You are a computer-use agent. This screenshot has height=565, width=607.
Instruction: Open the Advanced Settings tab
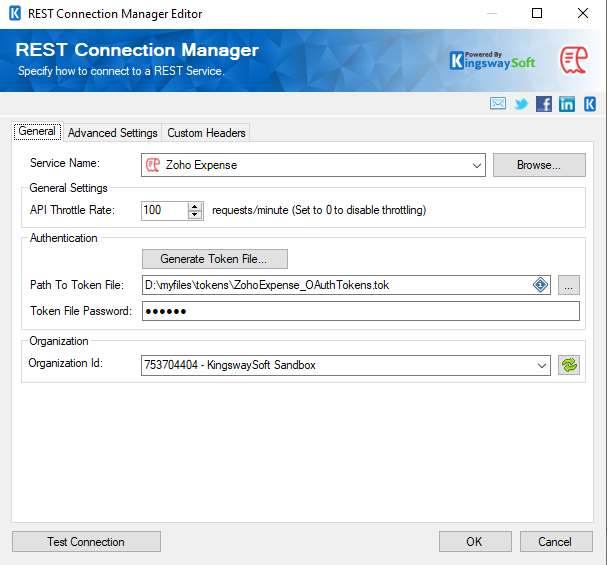pos(113,133)
